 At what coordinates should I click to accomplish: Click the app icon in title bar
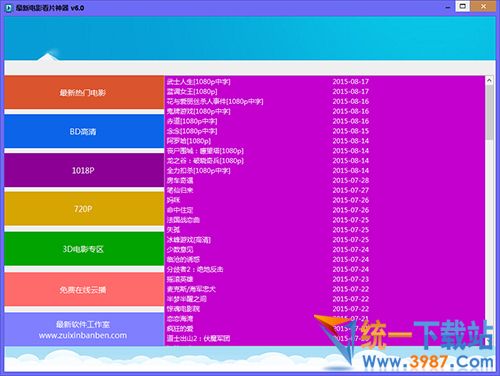pyautogui.click(x=8, y=7)
